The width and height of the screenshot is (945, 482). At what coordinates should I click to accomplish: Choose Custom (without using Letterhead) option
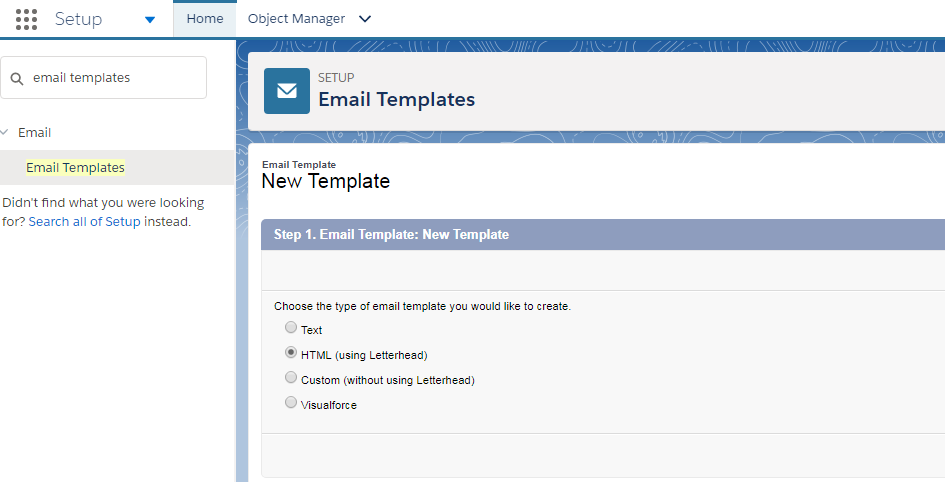290,377
